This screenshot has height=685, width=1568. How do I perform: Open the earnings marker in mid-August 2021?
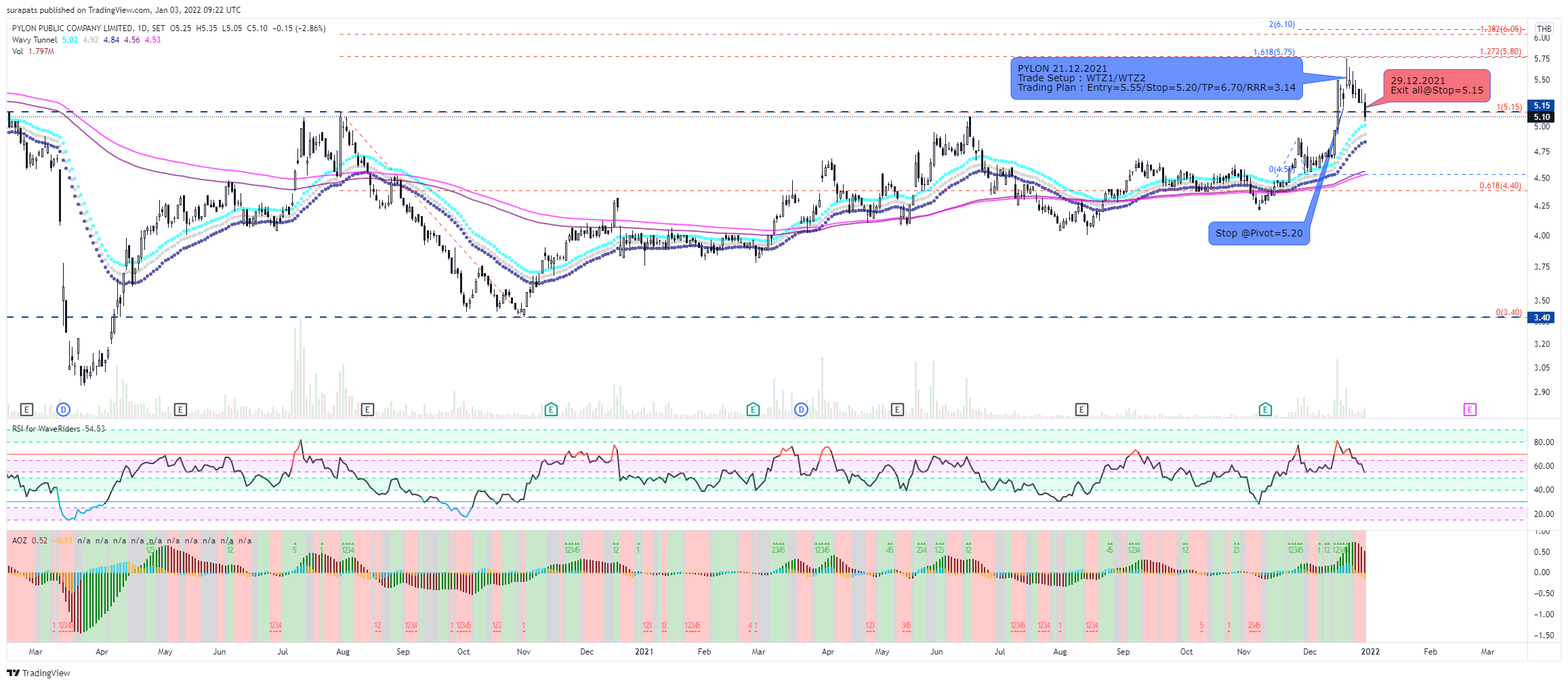[x=1081, y=409]
